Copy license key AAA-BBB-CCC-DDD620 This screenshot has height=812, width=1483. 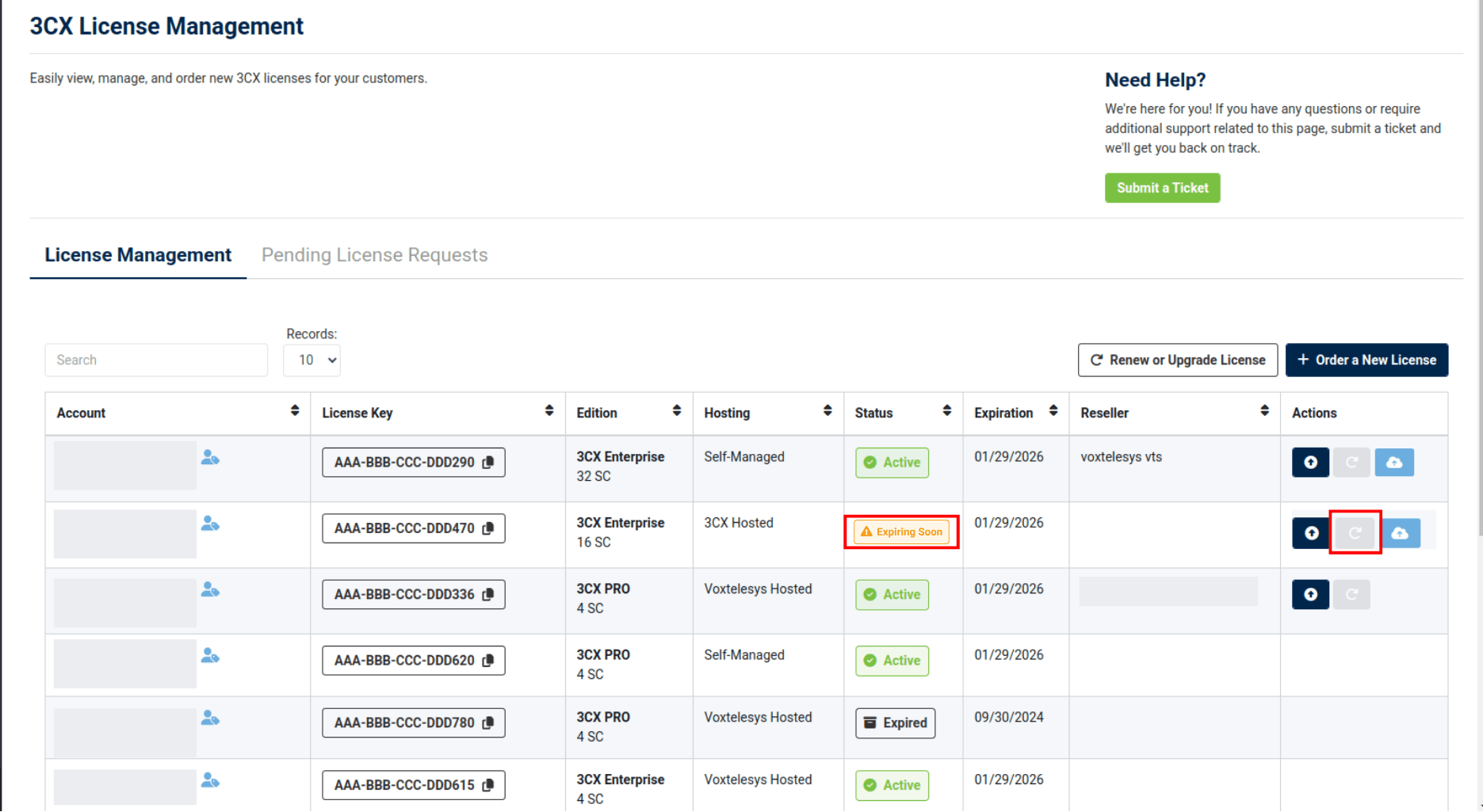pyautogui.click(x=488, y=661)
